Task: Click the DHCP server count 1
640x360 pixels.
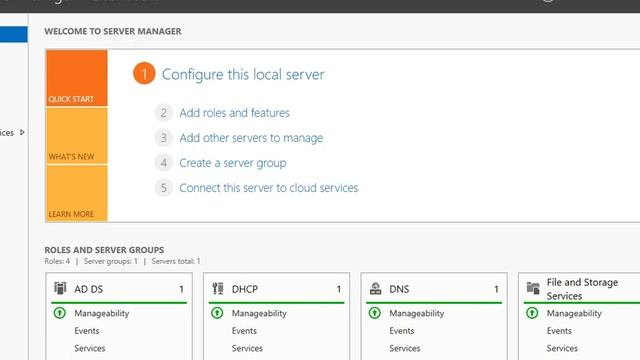Action: 339,289
